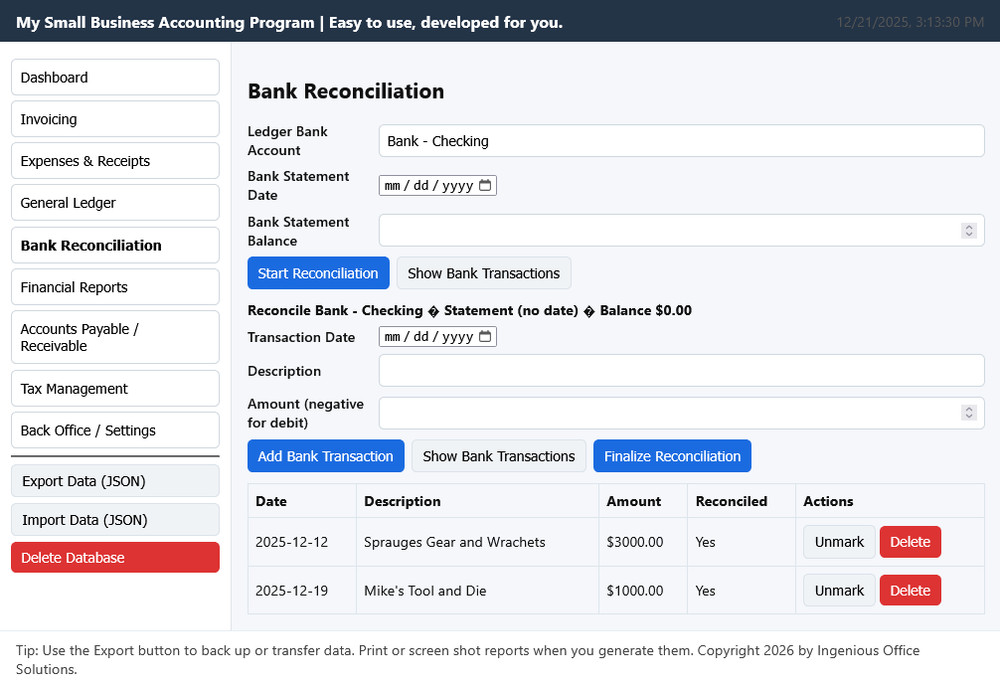Open the Dashboard page

click(115, 78)
